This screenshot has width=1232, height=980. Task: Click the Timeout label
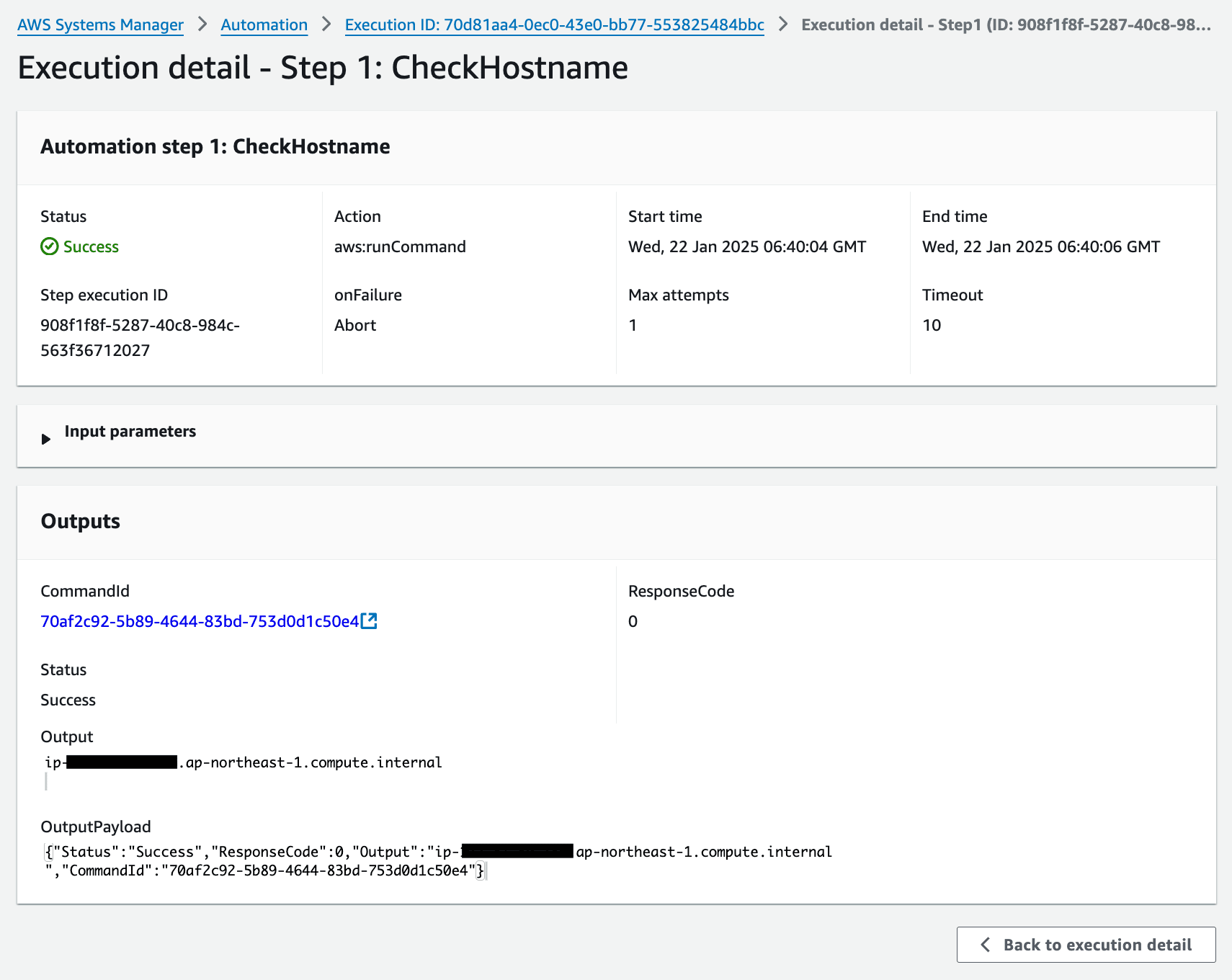point(952,295)
